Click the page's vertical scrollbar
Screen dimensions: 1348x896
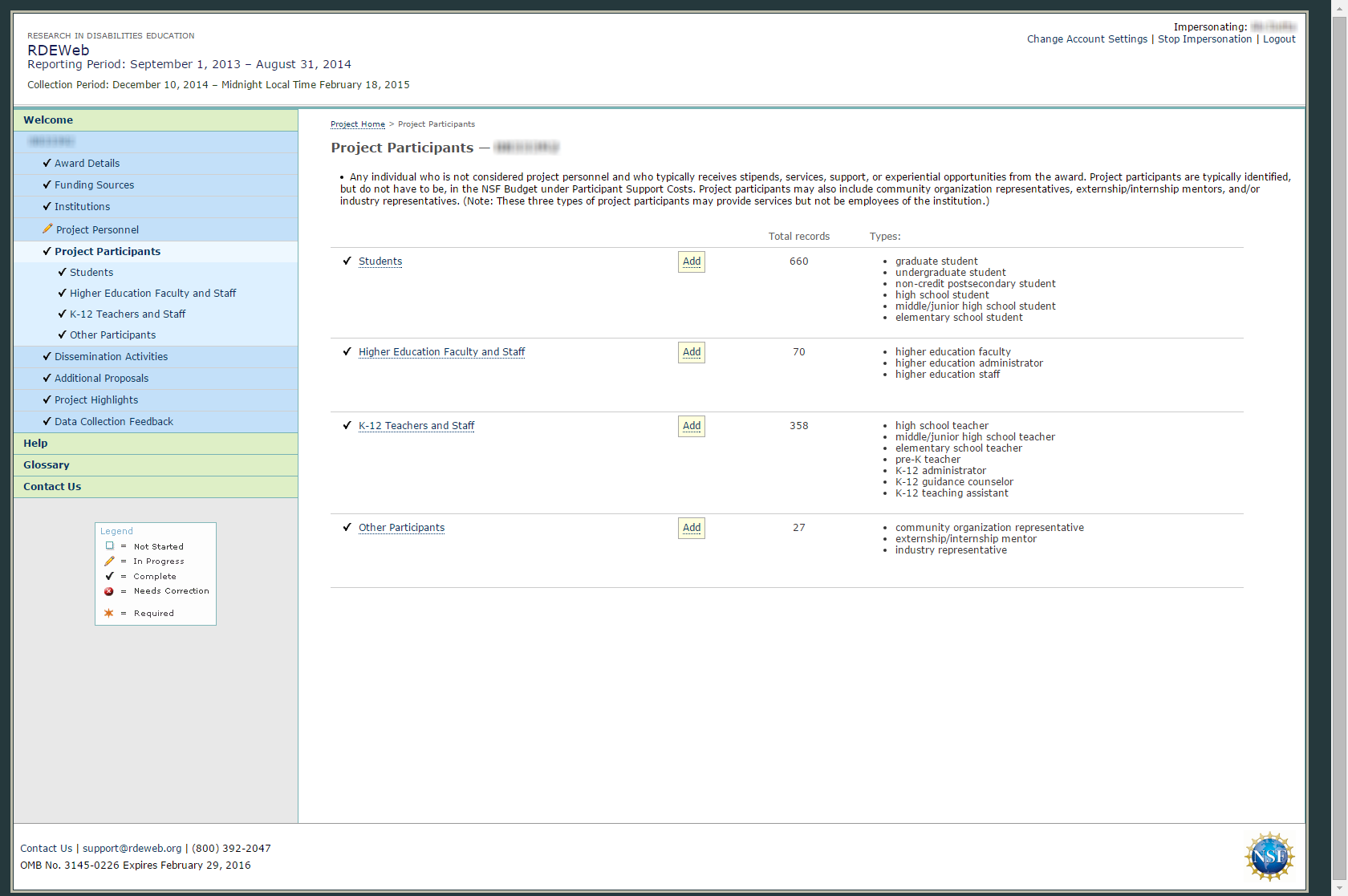[1339, 448]
